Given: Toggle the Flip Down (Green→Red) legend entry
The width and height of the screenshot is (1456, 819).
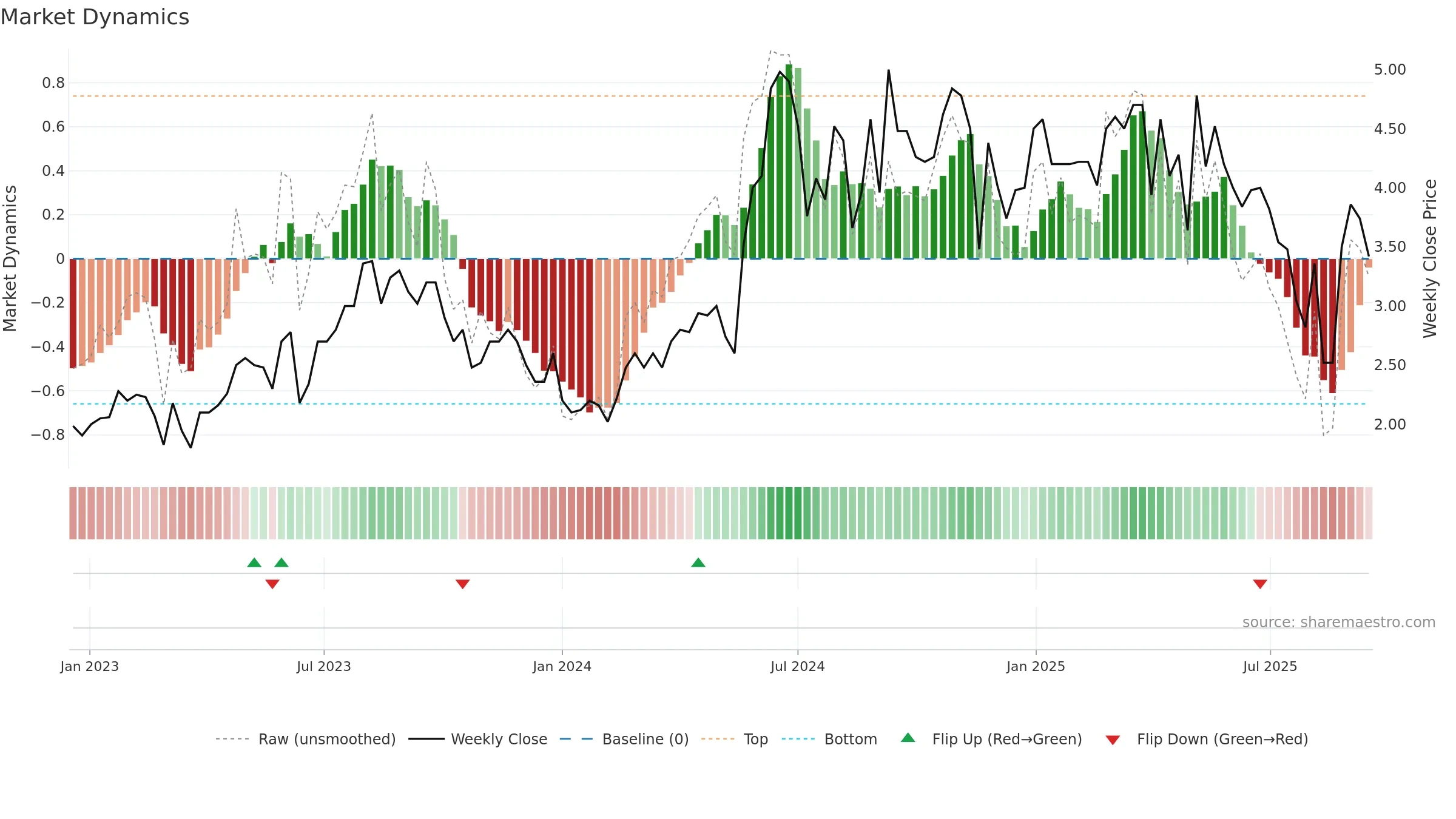Looking at the screenshot, I should (1207, 739).
